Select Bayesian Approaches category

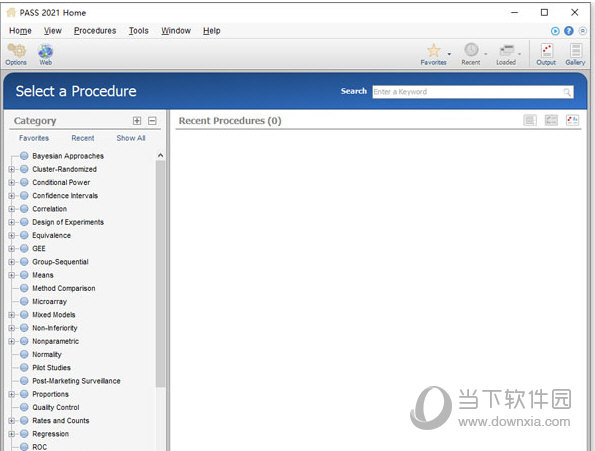68,156
